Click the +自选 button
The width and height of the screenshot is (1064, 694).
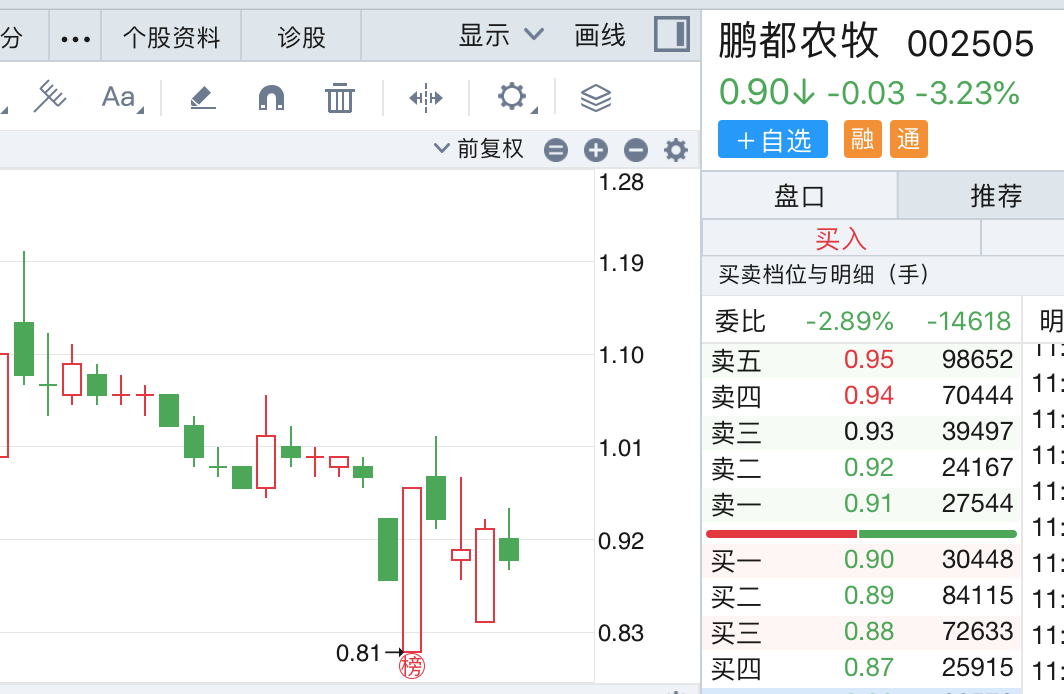[x=773, y=140]
